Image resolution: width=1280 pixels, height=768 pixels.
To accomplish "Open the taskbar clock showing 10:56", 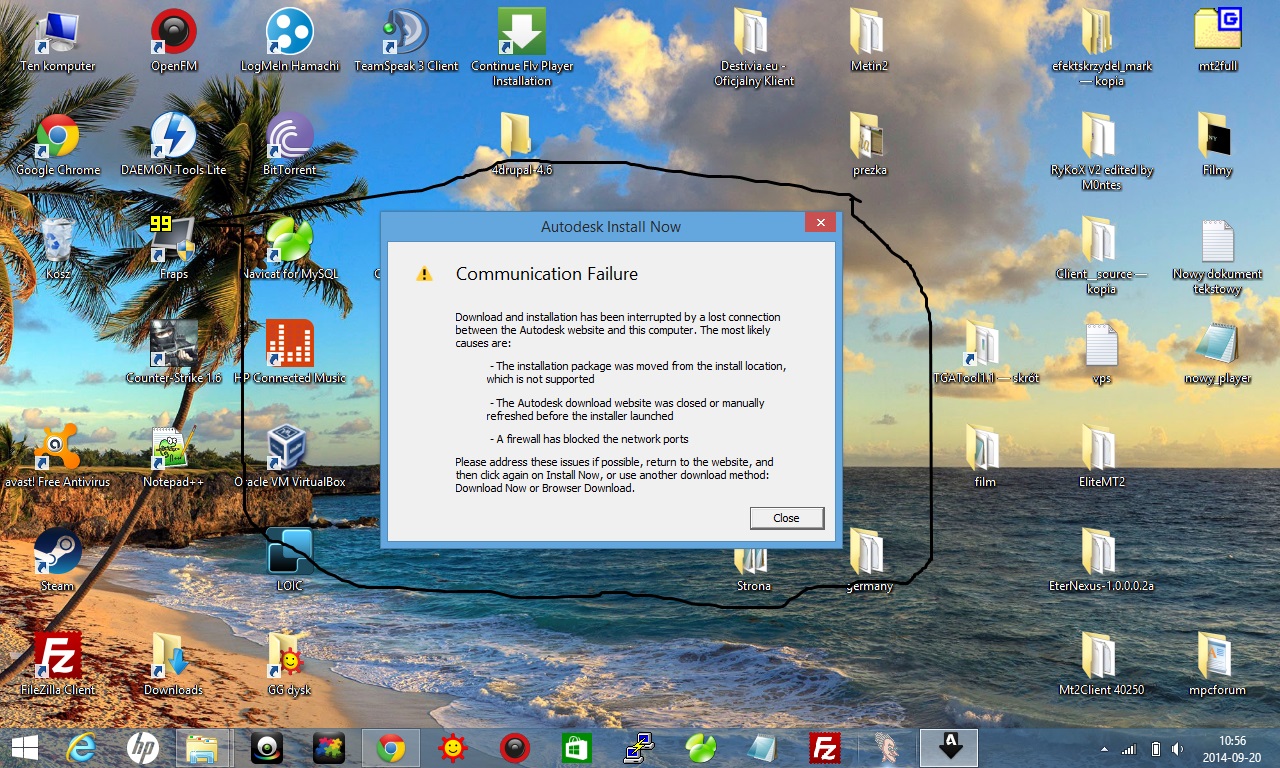I will coord(1231,748).
